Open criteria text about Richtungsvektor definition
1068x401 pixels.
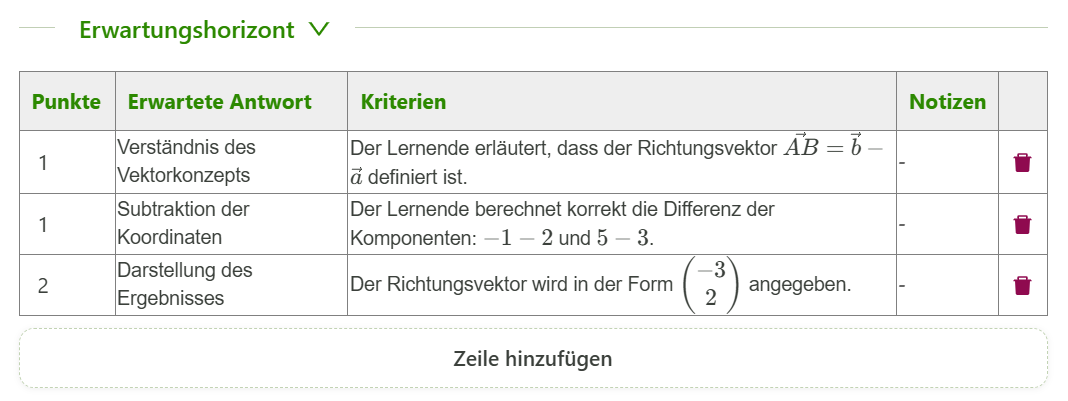pos(621,162)
